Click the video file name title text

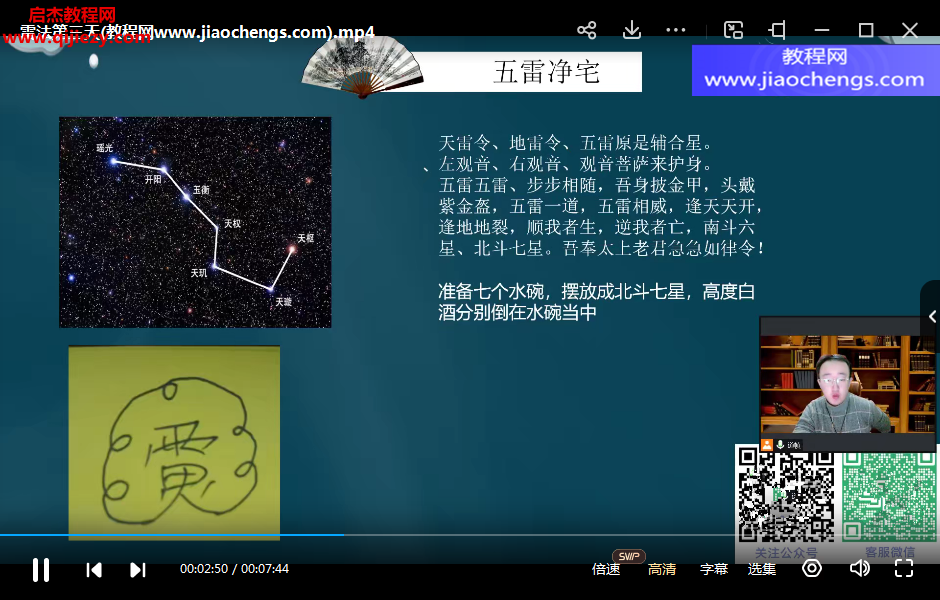[x=197, y=32]
